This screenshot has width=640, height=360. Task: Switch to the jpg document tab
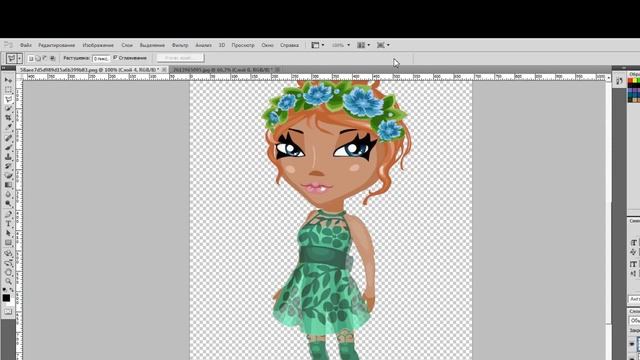(x=222, y=70)
